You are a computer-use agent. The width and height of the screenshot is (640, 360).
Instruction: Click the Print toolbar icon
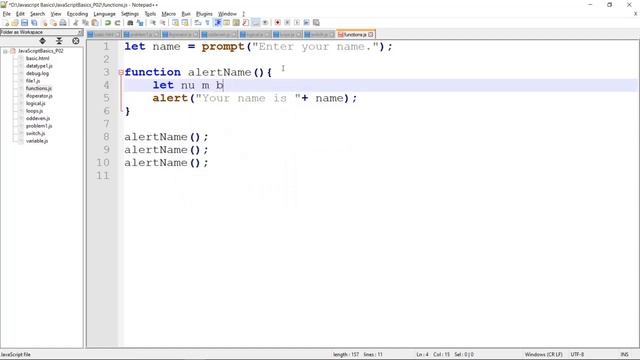click(63, 23)
